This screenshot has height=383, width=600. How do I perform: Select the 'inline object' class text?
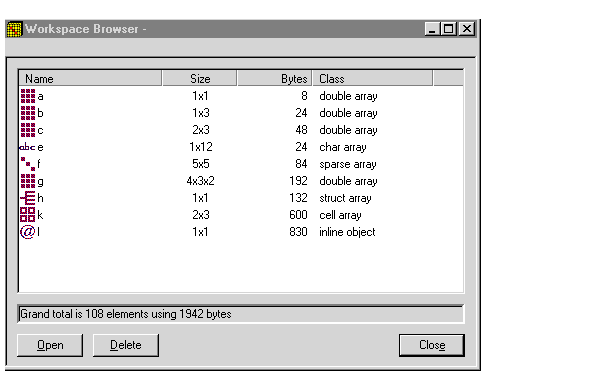point(347,232)
